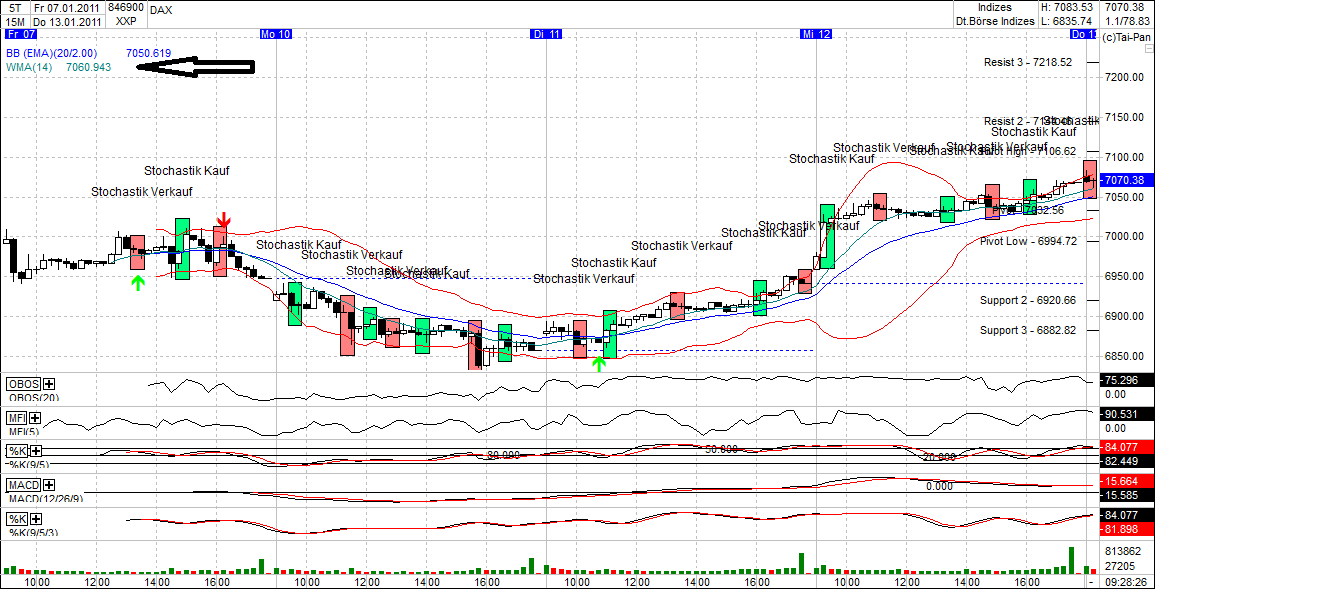Viewport: 1323px width, 589px height.
Task: Expand the plus icon beside %K(9/5)
Action: (x=35, y=451)
